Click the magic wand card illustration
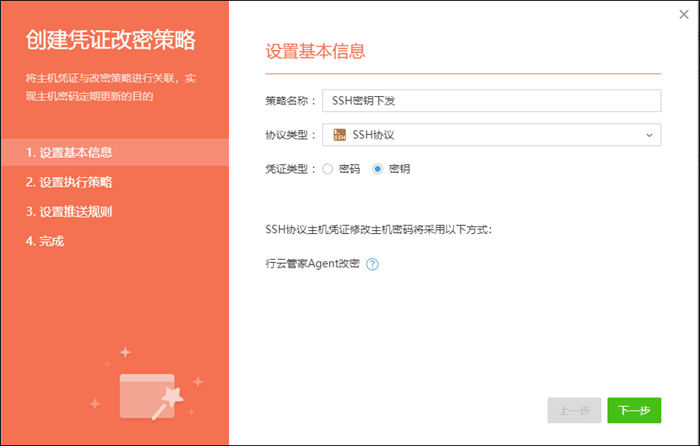The height and width of the screenshot is (447, 700). [x=148, y=392]
